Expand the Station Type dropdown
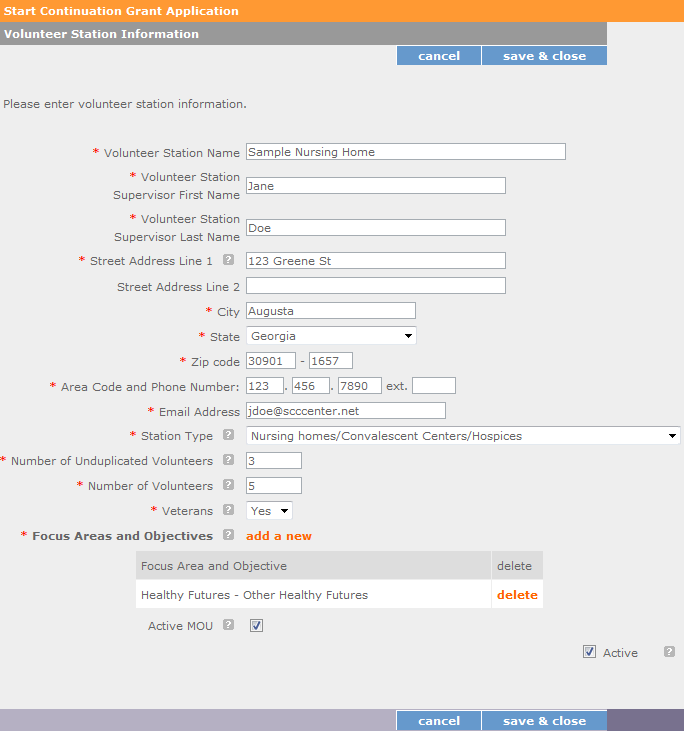 coord(463,436)
